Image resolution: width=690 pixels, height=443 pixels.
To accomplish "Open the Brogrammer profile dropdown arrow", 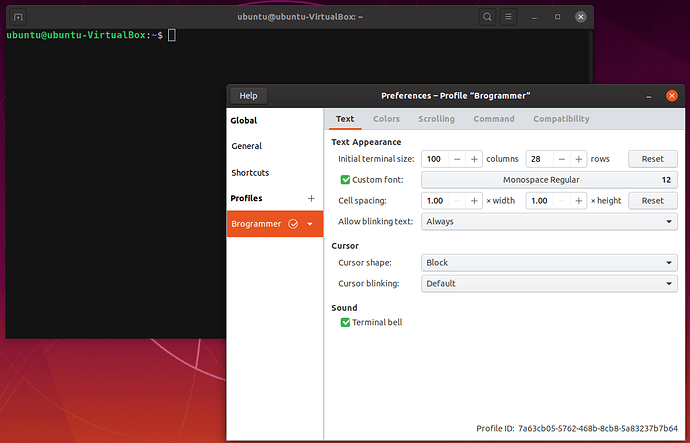I will [x=310, y=224].
